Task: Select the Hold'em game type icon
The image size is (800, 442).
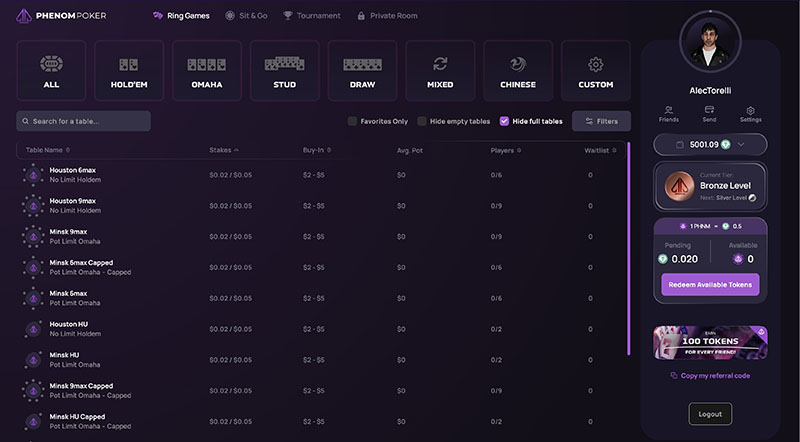Action: (129, 64)
